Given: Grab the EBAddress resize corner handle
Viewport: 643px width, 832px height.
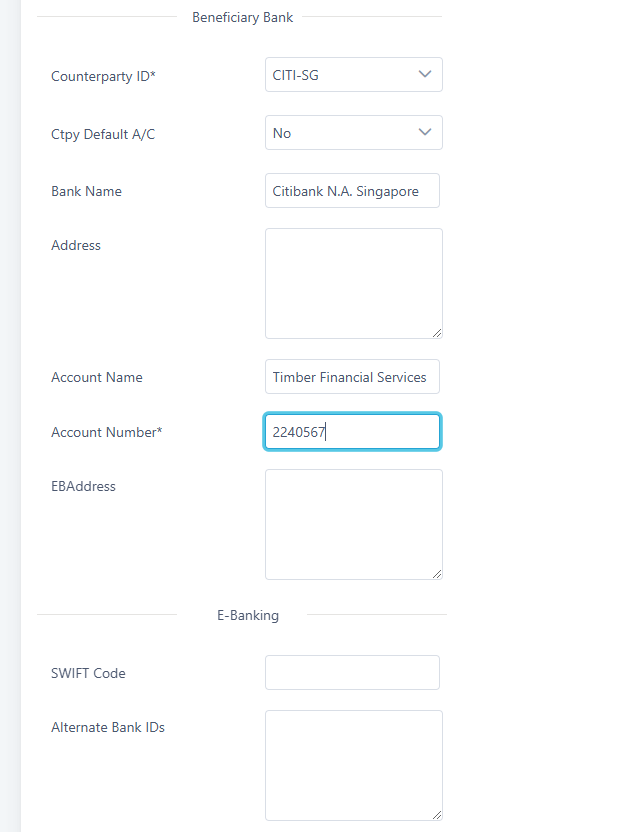Looking at the screenshot, I should pyautogui.click(x=437, y=574).
